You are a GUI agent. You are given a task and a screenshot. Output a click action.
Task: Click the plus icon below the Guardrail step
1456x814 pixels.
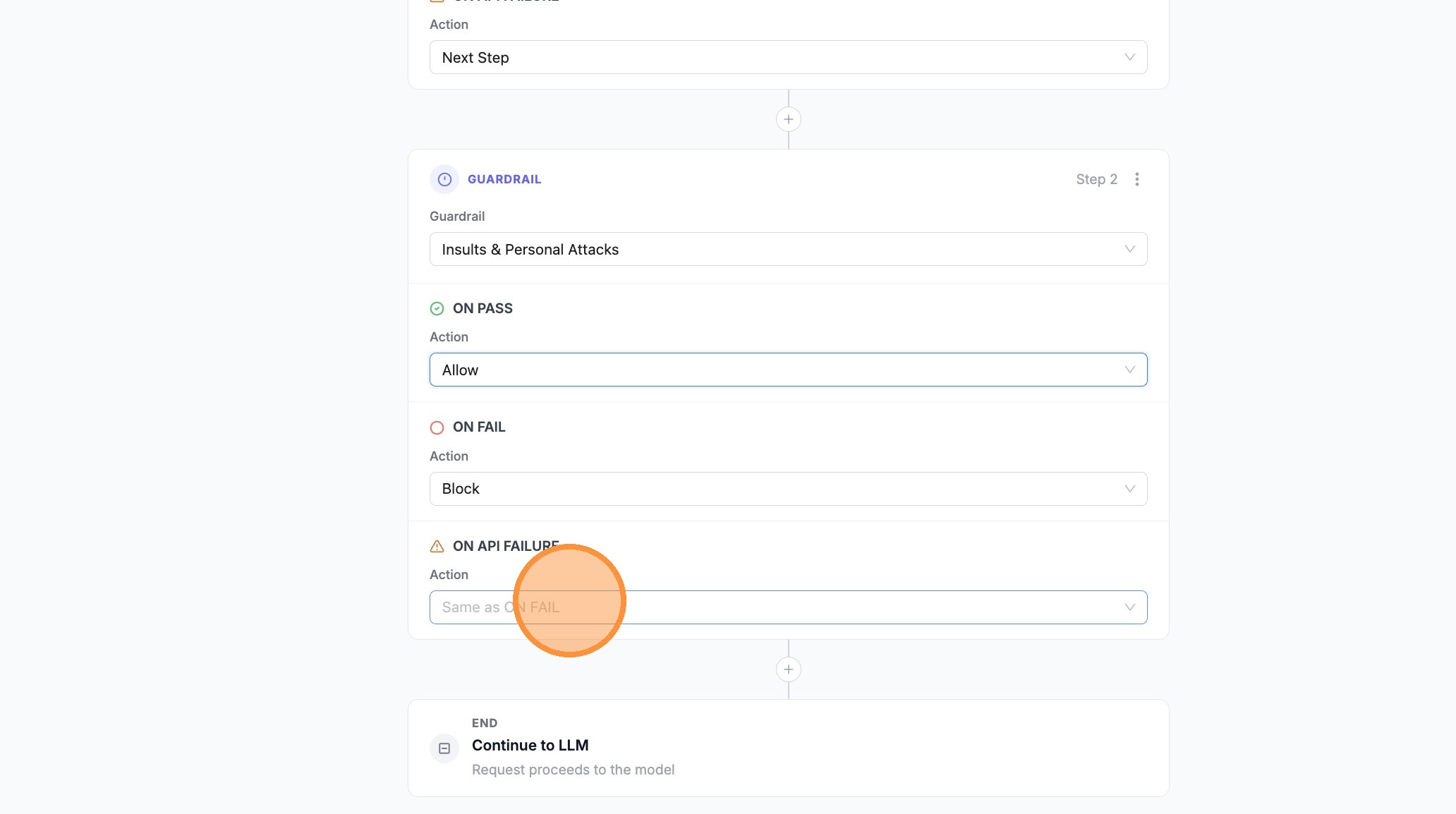coord(788,669)
